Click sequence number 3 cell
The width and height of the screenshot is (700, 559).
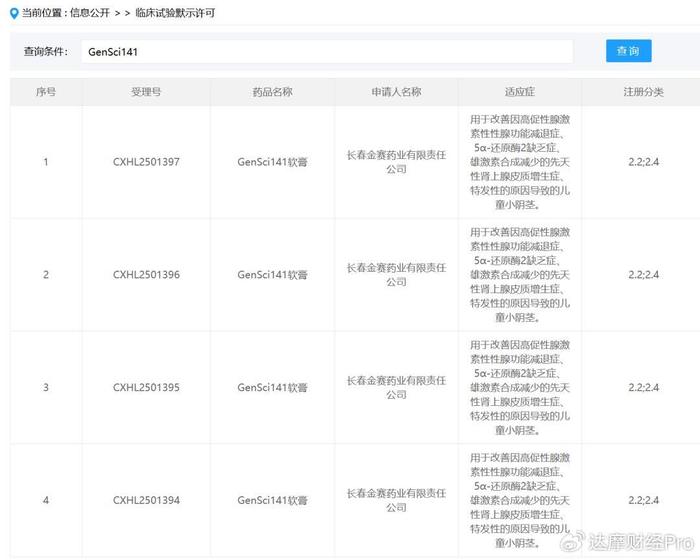(46, 387)
